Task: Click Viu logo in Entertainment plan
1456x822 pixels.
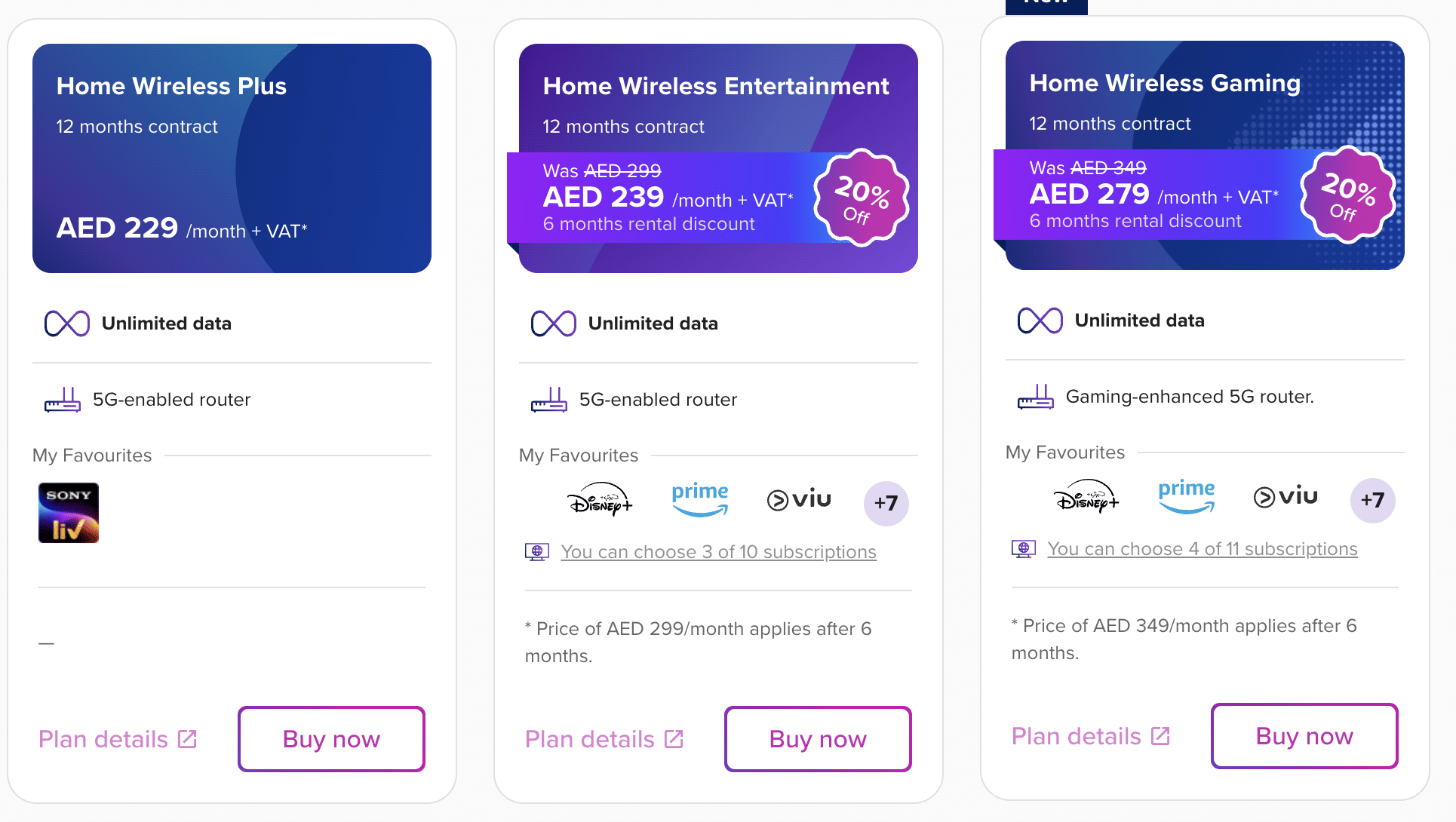Action: point(799,499)
